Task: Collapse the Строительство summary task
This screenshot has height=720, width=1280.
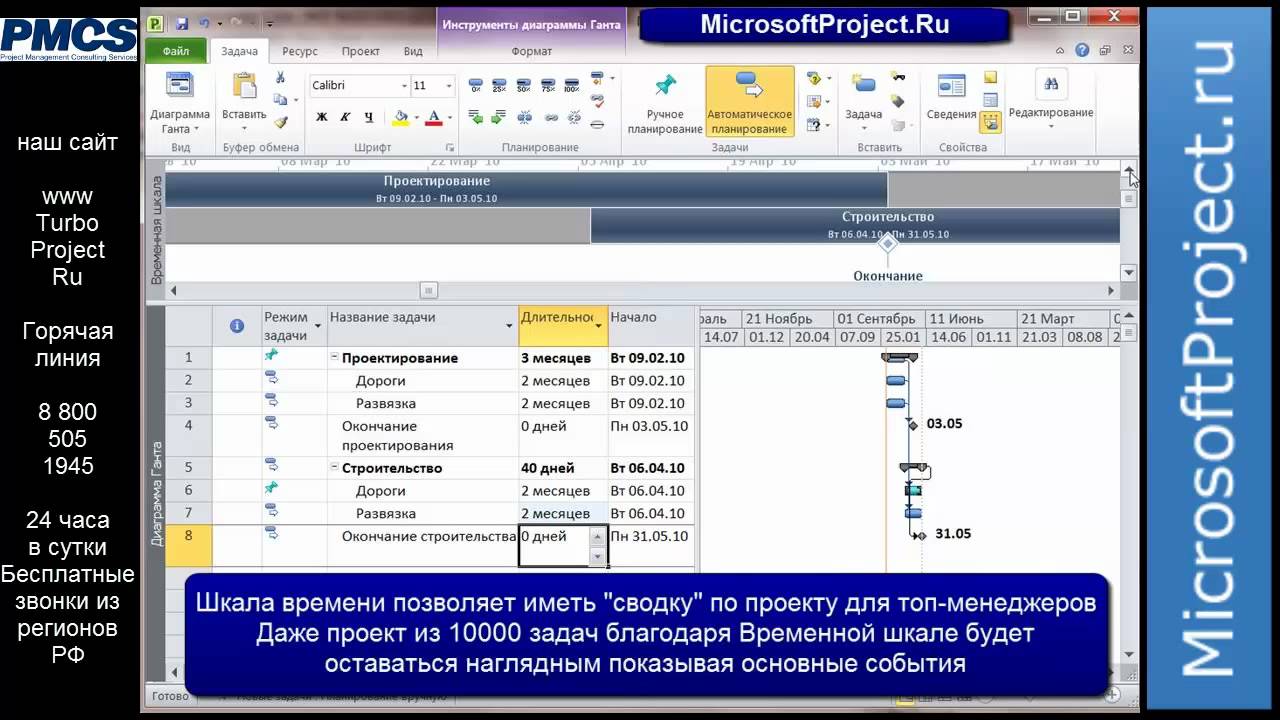Action: [x=335, y=468]
